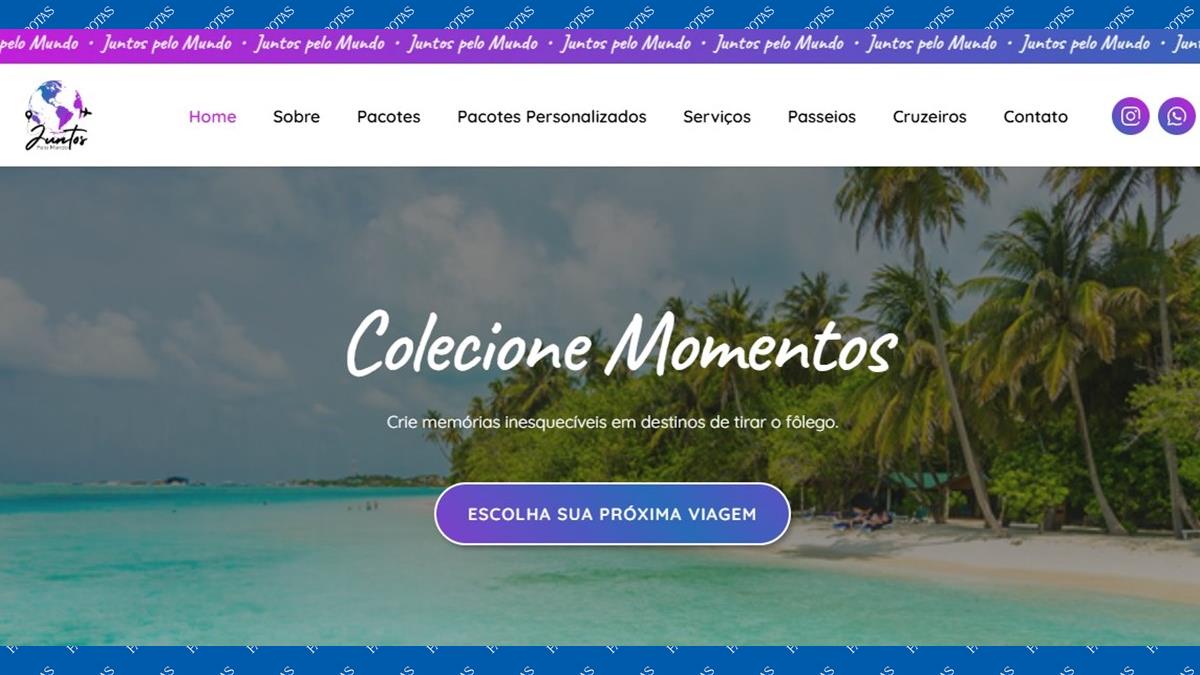Click the Crie memórias inesquecíveis subtitle text
The image size is (1200, 675).
(x=612, y=422)
